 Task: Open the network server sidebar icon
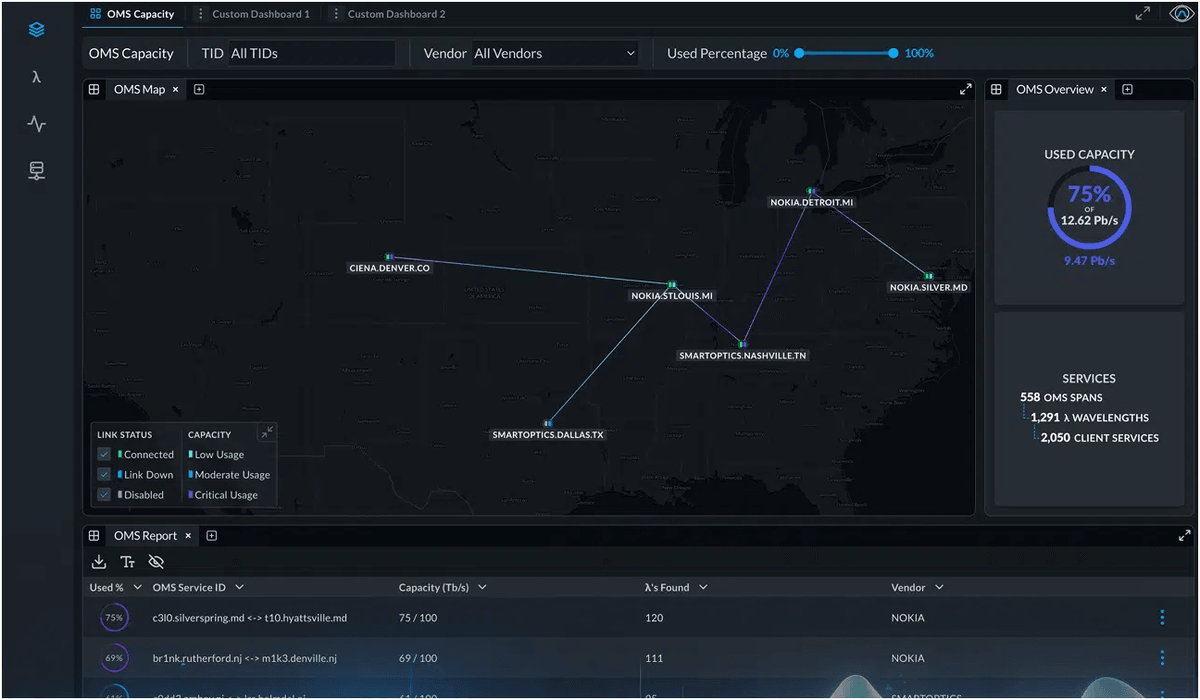click(x=37, y=172)
